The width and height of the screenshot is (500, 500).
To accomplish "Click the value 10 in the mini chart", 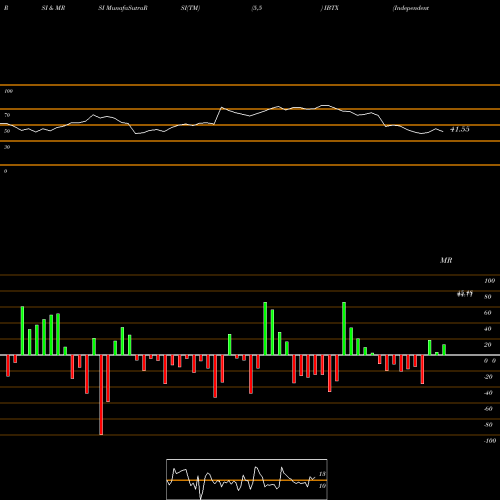I will pyautogui.click(x=322, y=486).
